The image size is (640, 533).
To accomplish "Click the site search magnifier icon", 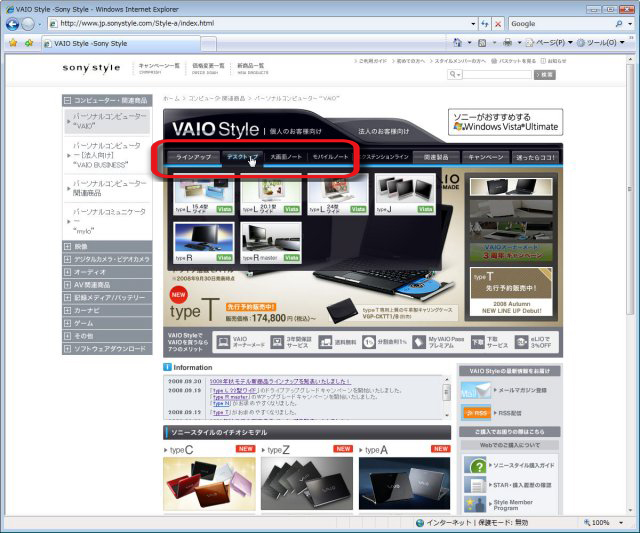I will [x=453, y=74].
